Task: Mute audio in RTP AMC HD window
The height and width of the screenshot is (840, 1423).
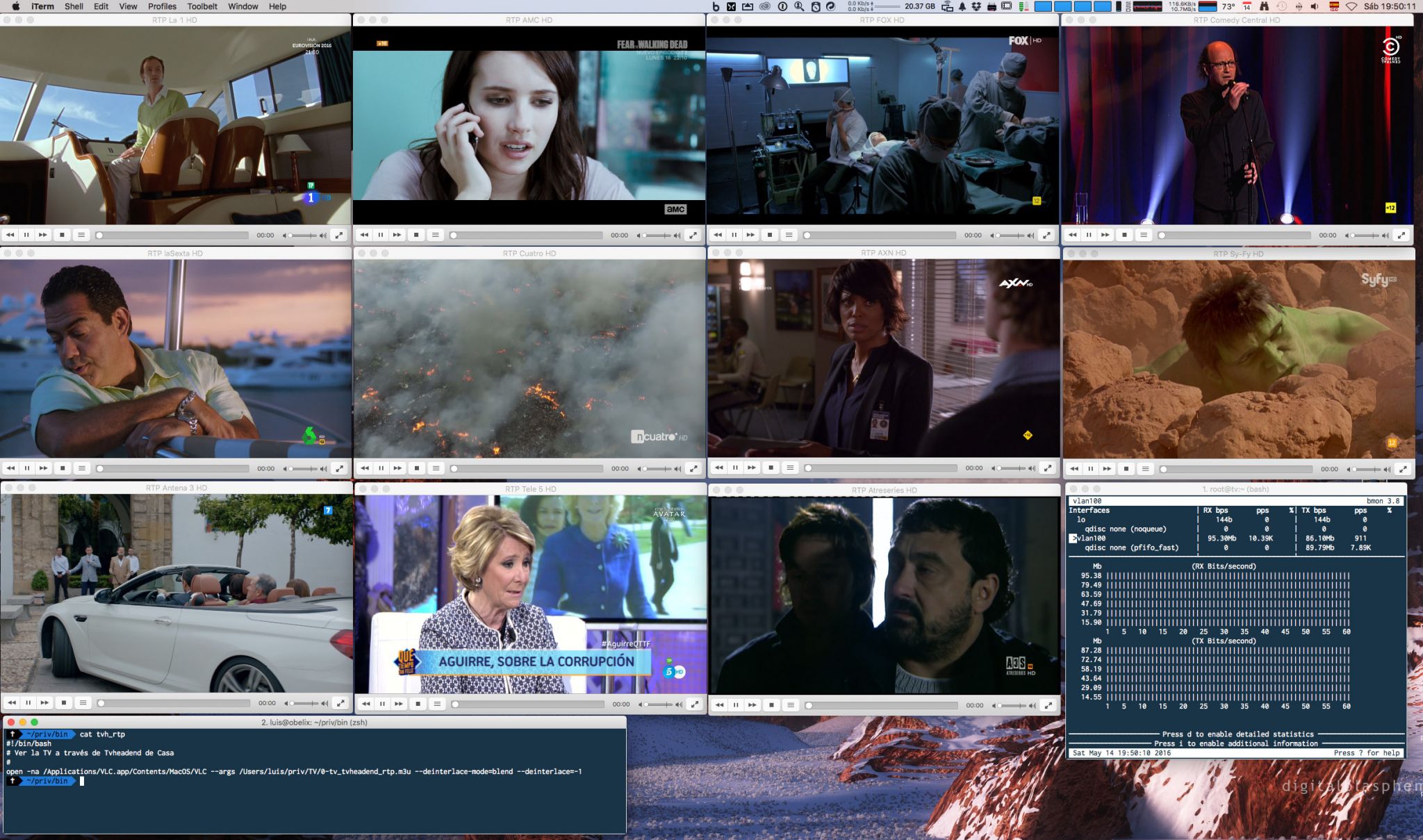Action: coord(639,236)
